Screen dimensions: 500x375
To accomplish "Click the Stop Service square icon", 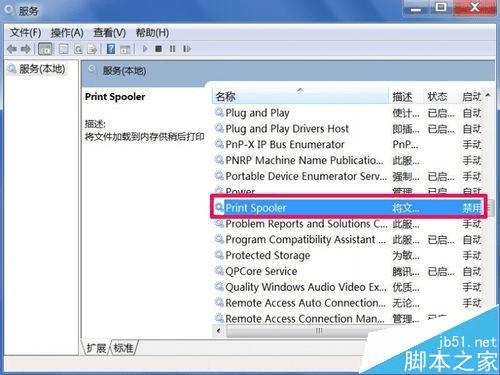I will coord(159,49).
